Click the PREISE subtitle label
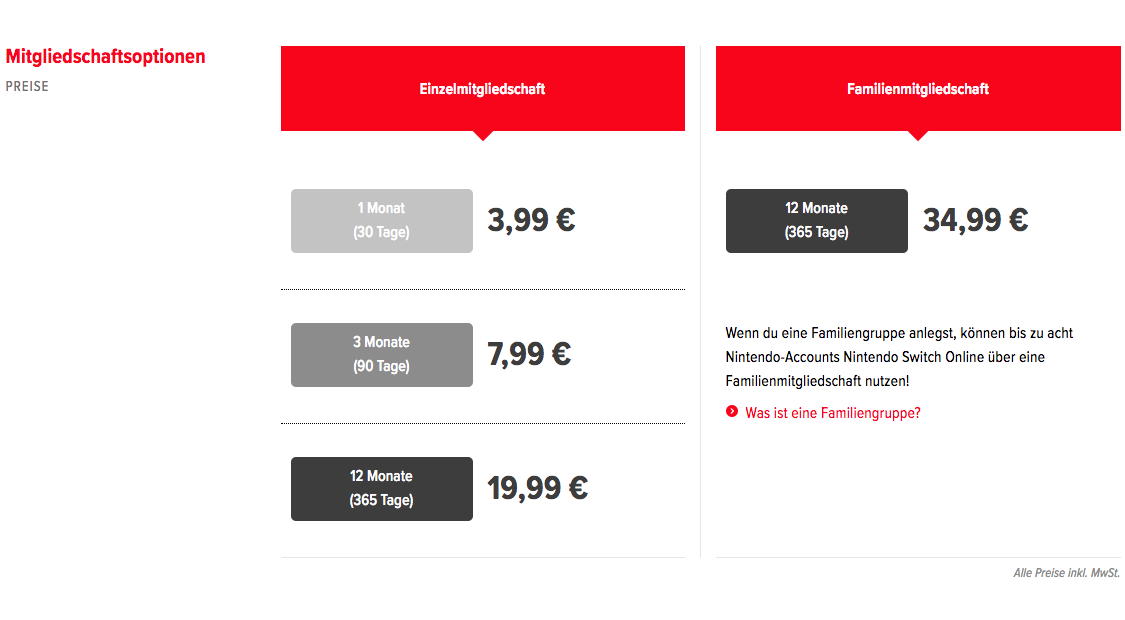This screenshot has width=1125, height=620. point(27,86)
